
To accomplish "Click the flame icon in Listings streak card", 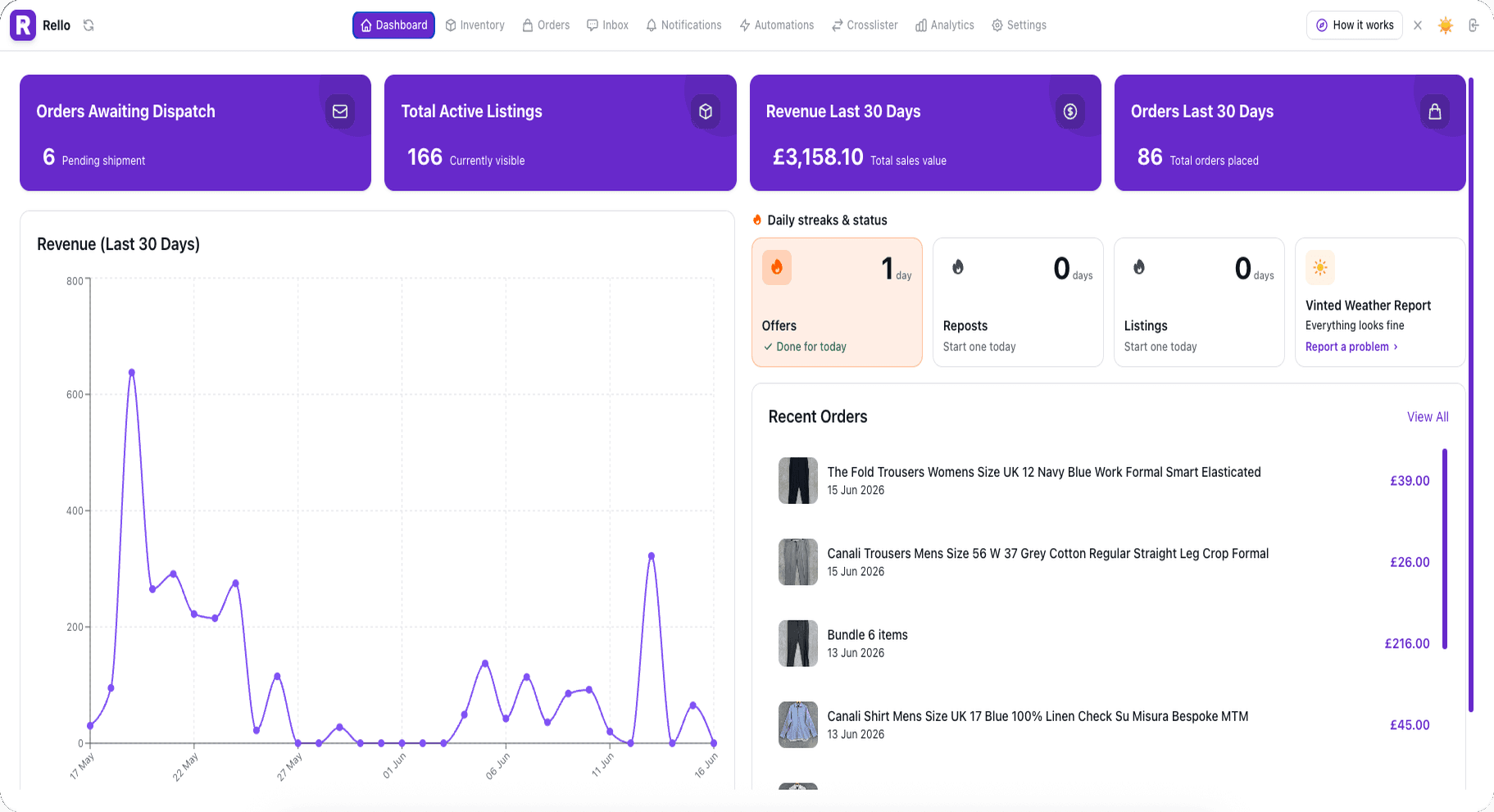I will 1139,267.
